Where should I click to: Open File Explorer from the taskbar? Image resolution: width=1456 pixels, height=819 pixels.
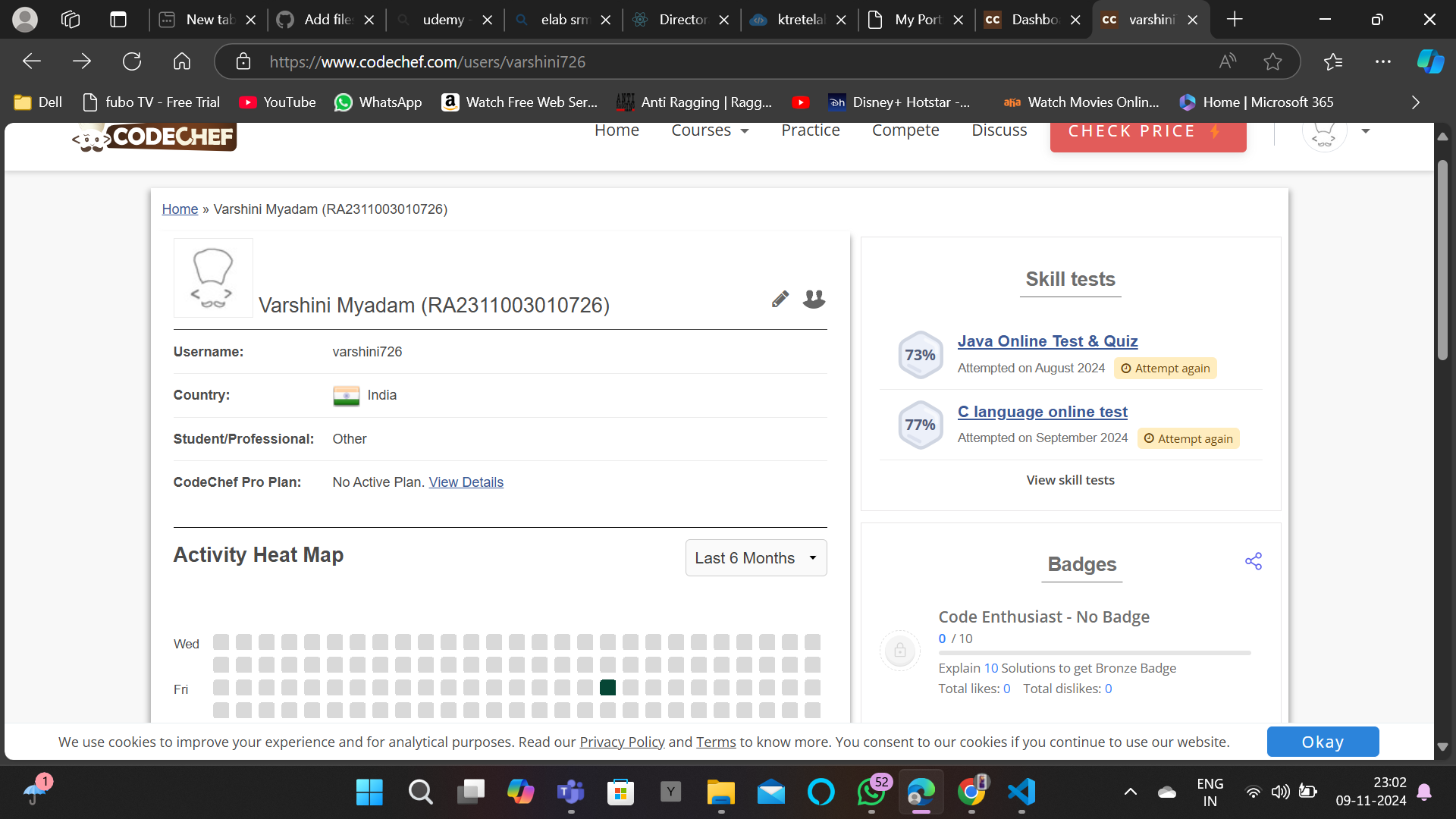pos(720,792)
